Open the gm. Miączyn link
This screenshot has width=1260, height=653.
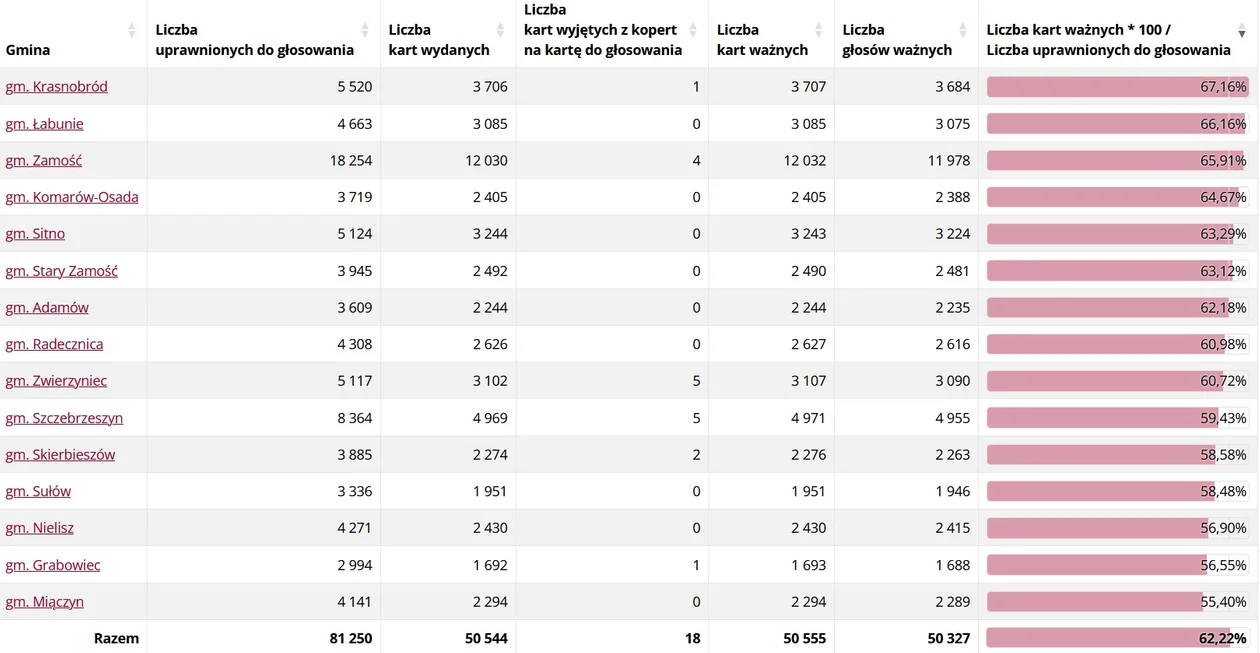pos(44,602)
